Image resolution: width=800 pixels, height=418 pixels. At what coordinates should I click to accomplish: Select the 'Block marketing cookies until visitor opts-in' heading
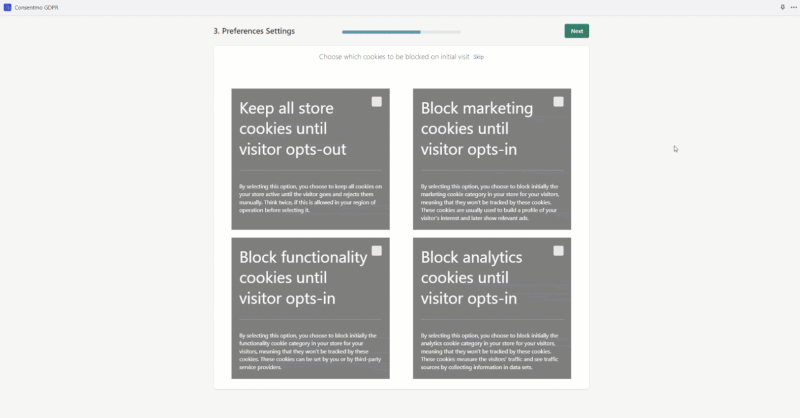coord(477,129)
